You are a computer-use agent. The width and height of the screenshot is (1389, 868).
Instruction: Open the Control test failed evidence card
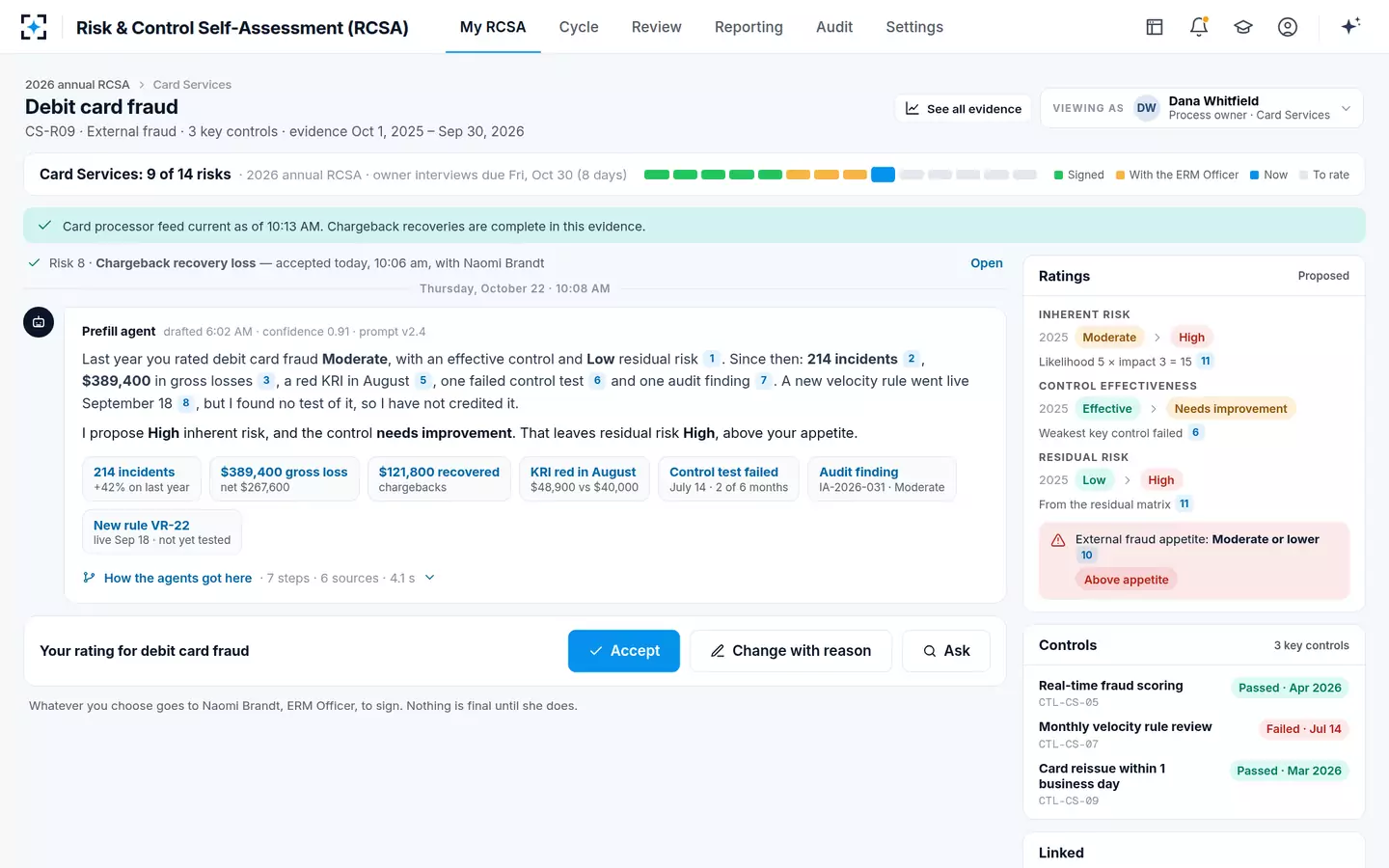pyautogui.click(x=728, y=479)
